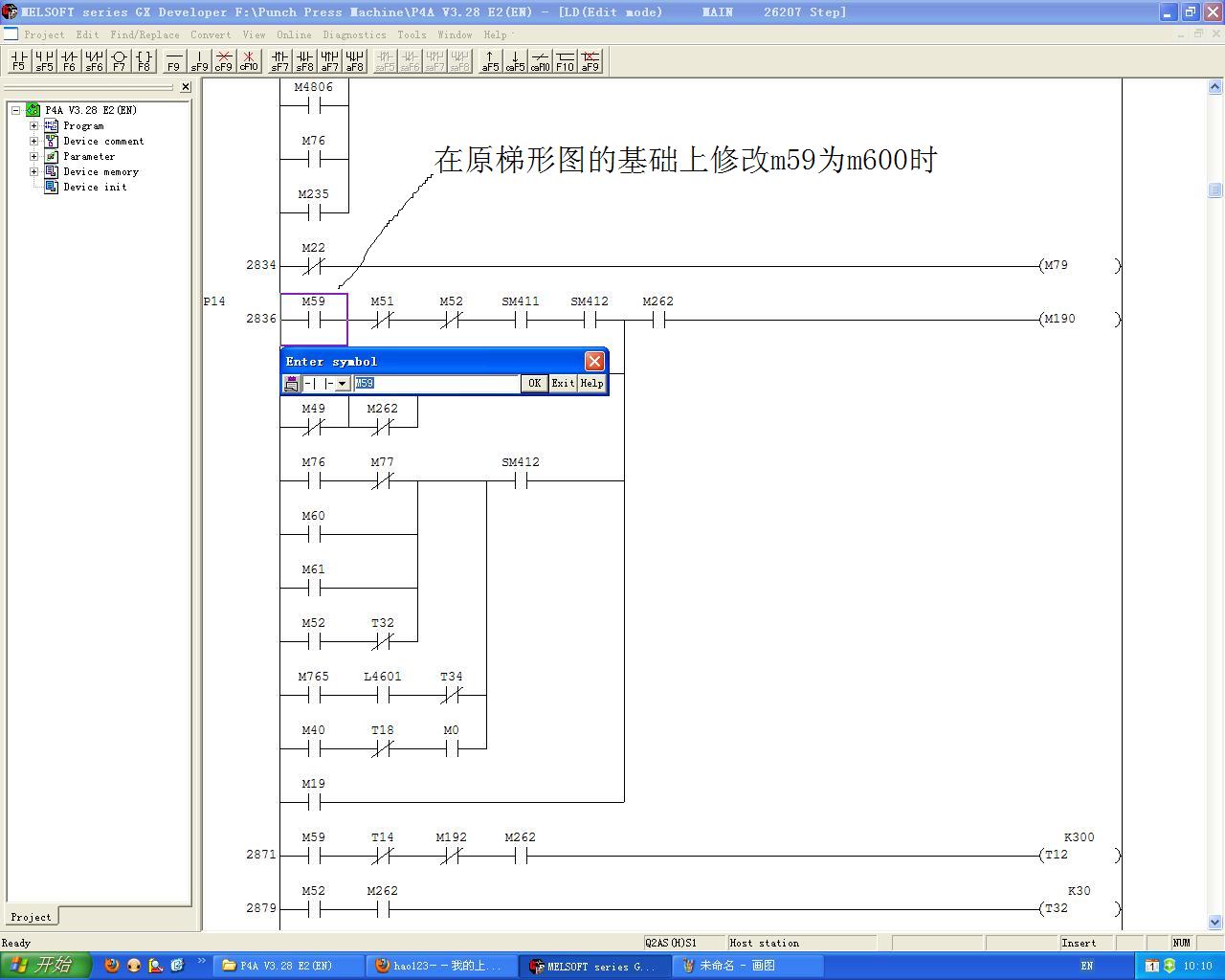The width and height of the screenshot is (1225, 980).
Task: Toggle the pin icon in Enter symbol dialog
Action: coord(292,384)
